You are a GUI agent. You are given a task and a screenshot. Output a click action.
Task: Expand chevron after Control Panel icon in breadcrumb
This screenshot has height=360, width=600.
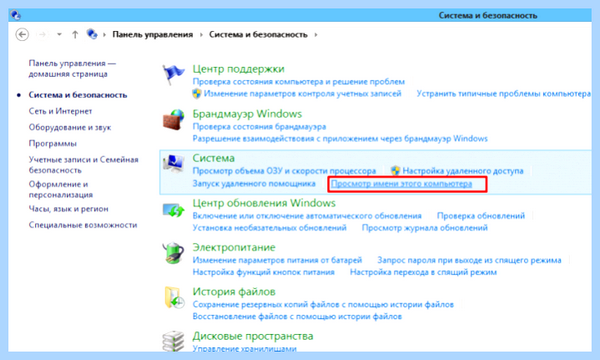(104, 35)
